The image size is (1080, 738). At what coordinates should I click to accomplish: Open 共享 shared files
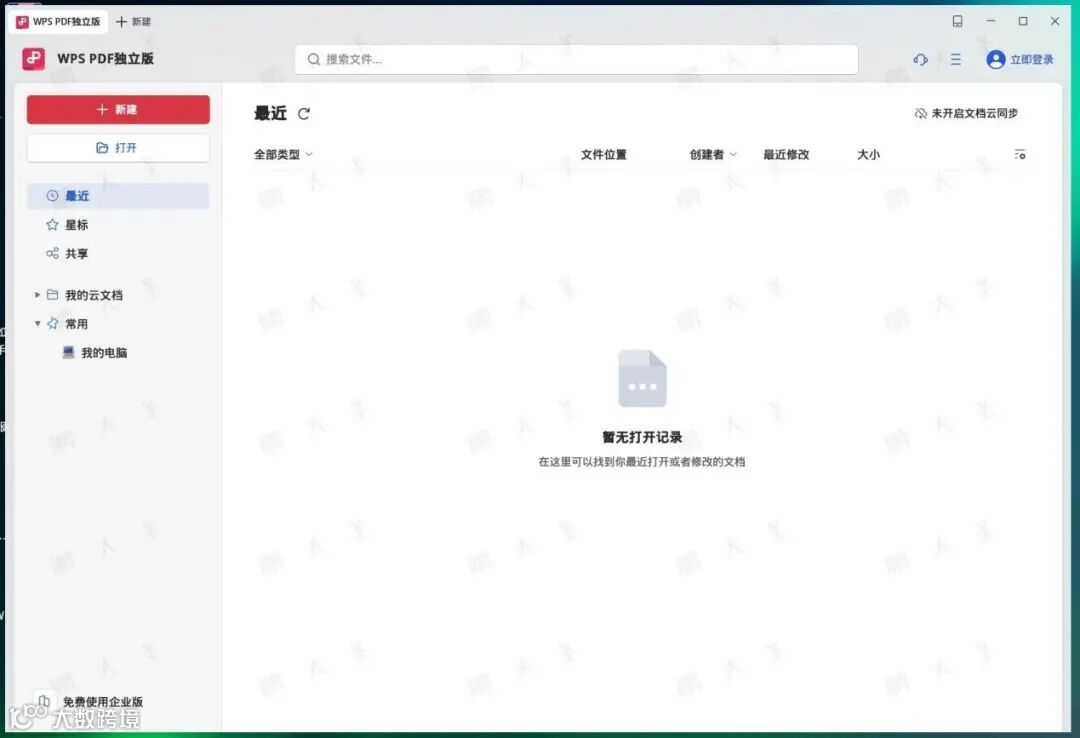coord(76,254)
